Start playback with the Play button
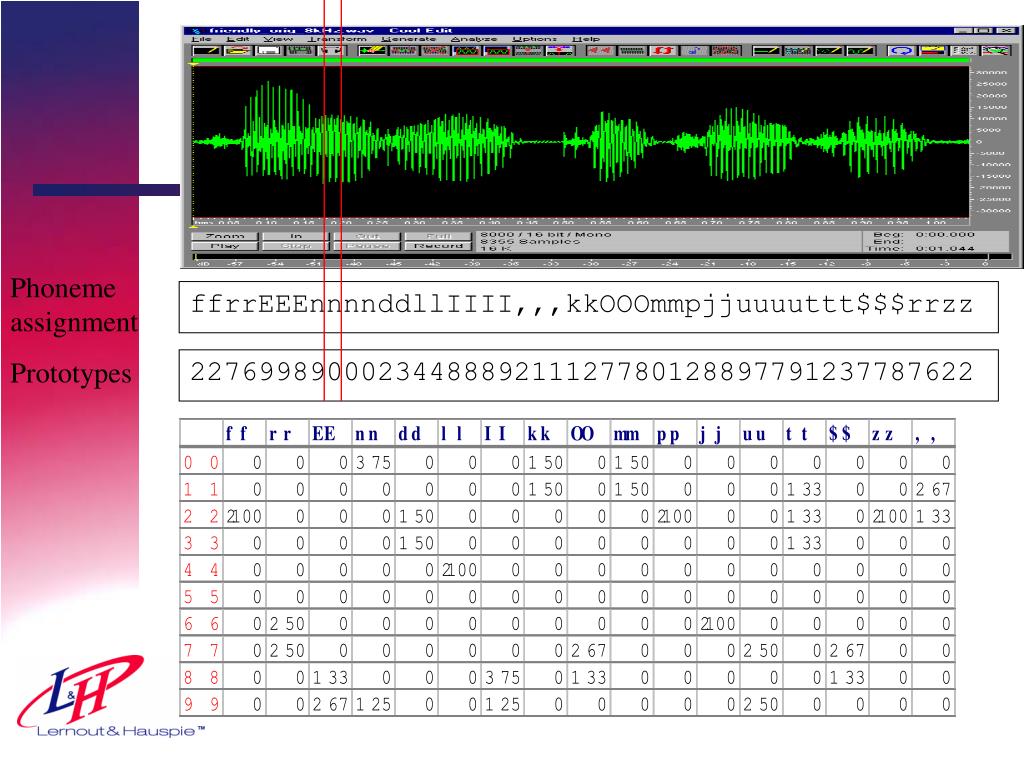Image resolution: width=1024 pixels, height=768 pixels. point(225,246)
